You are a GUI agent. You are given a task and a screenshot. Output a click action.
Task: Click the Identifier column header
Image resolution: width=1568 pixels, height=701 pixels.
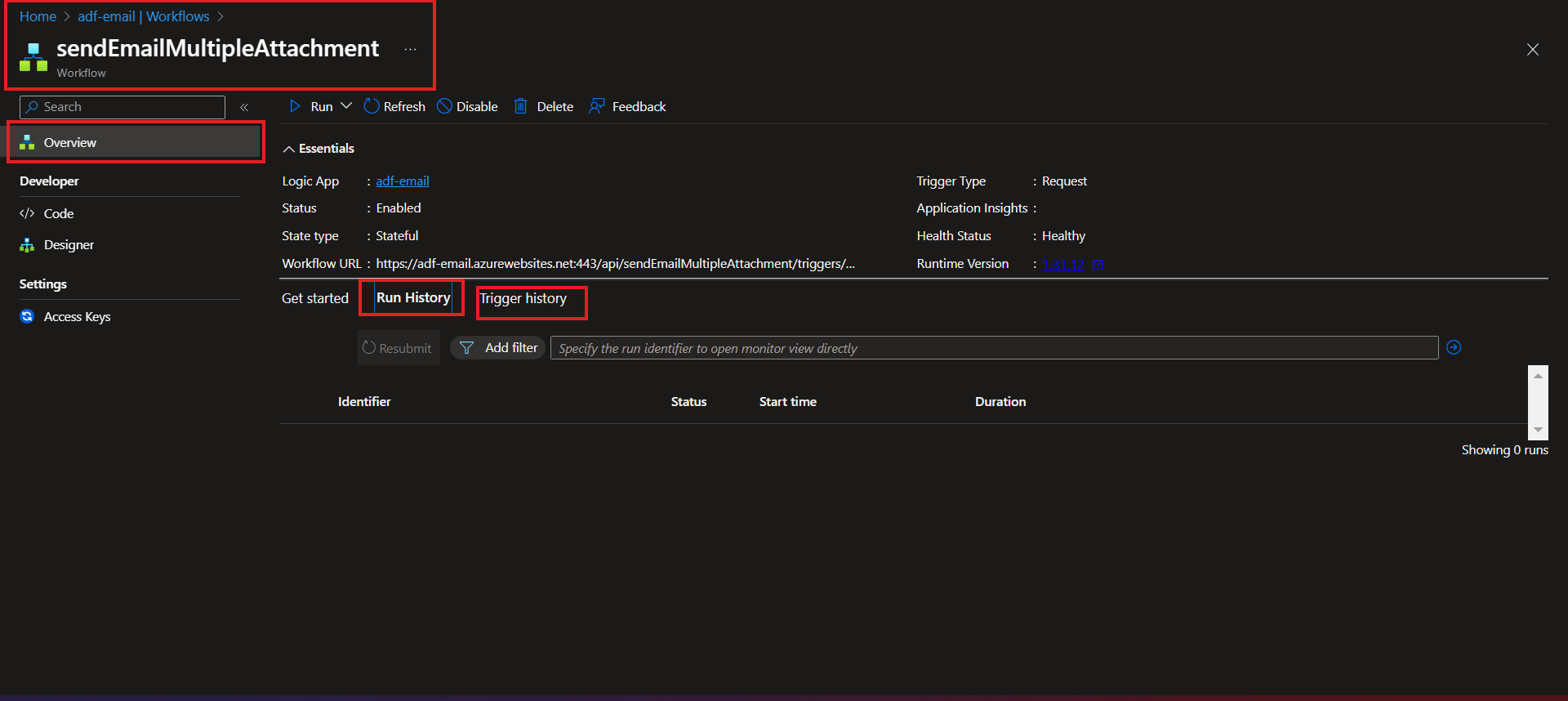click(x=364, y=401)
